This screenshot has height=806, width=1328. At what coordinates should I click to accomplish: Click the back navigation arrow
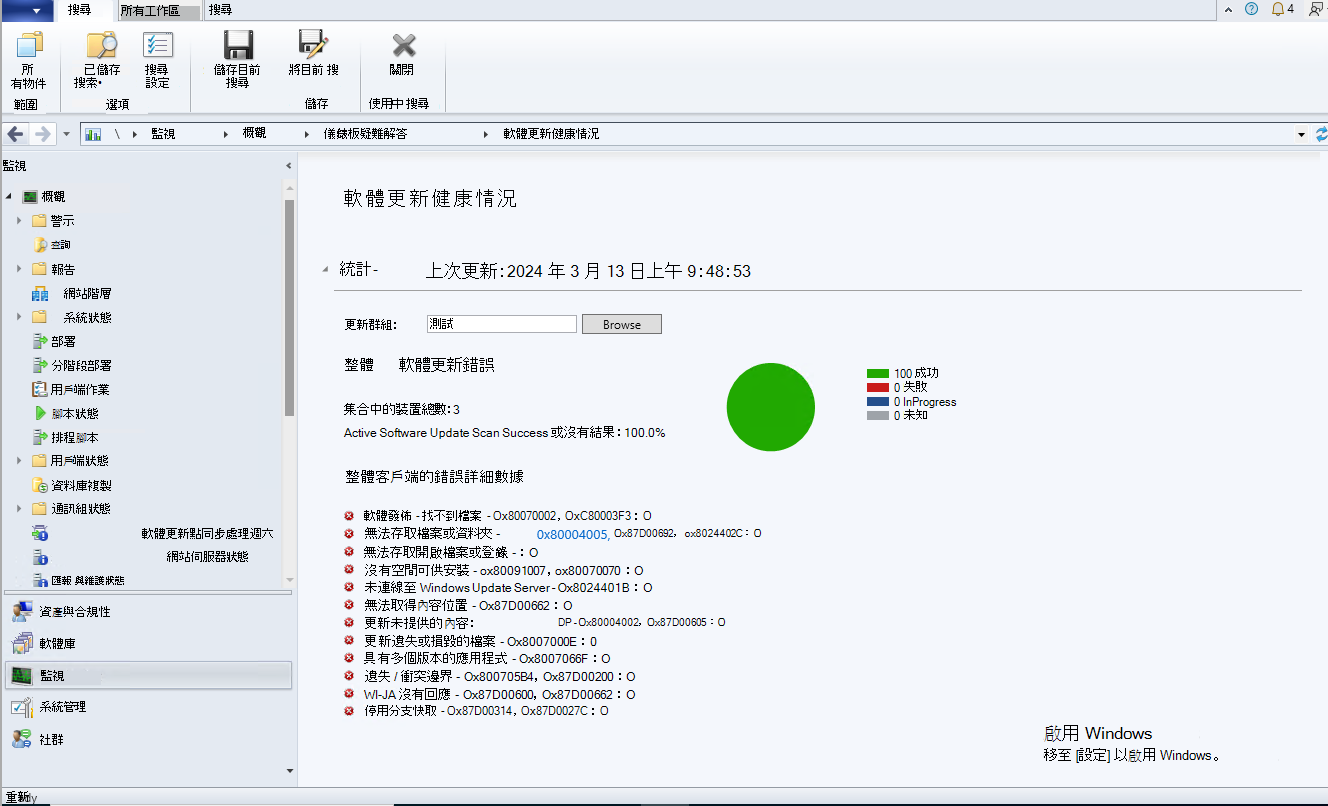click(x=16, y=134)
